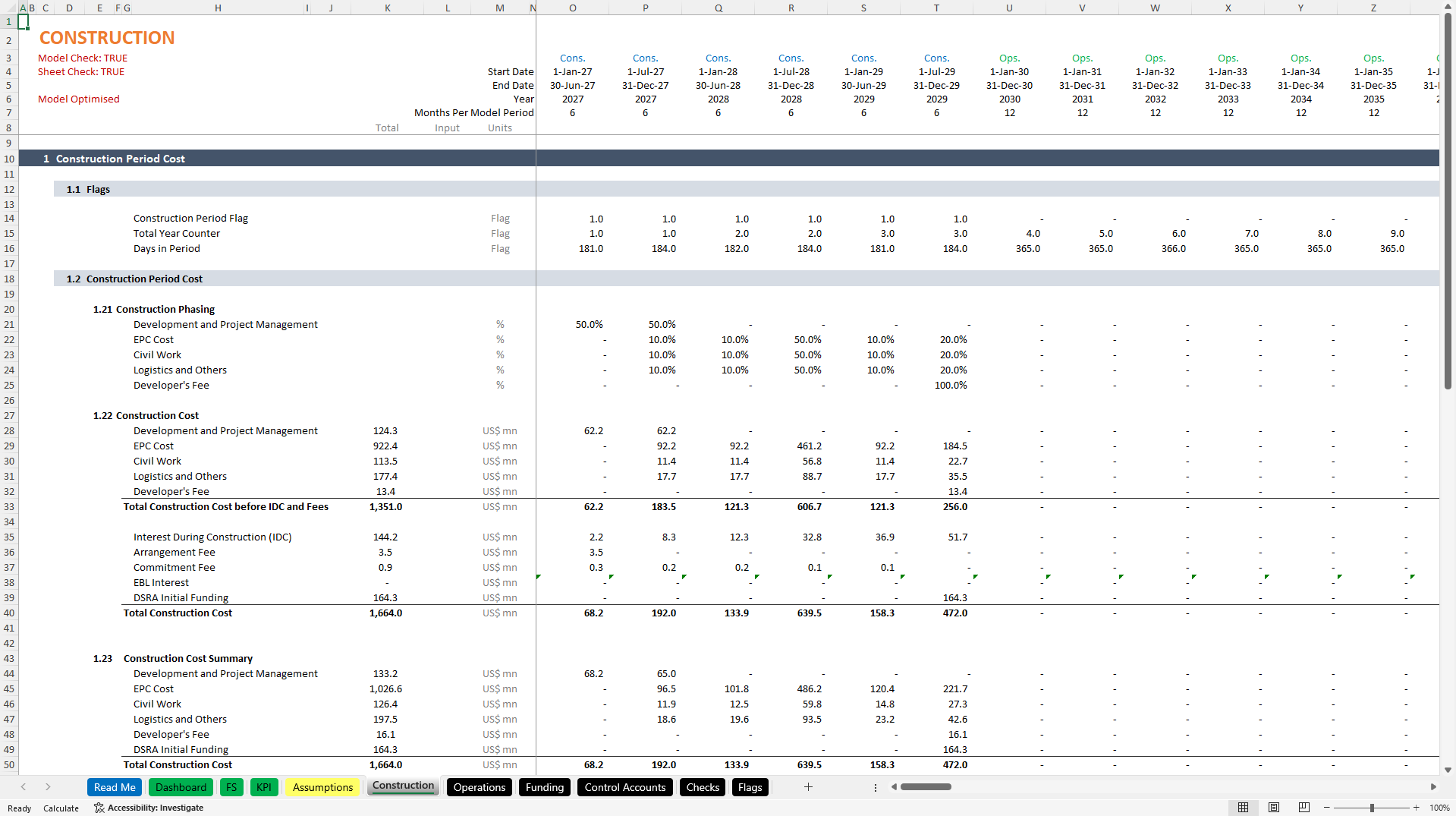
Task: Switch to FS sheet tab
Action: (231, 787)
